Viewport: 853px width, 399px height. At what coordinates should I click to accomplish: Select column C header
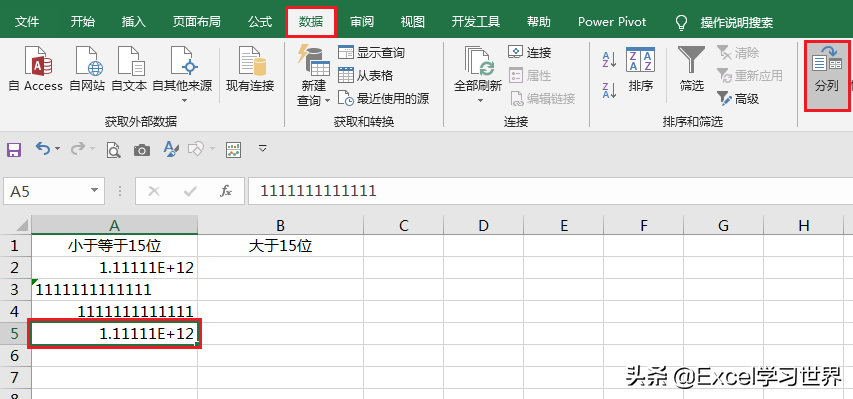coord(404,225)
